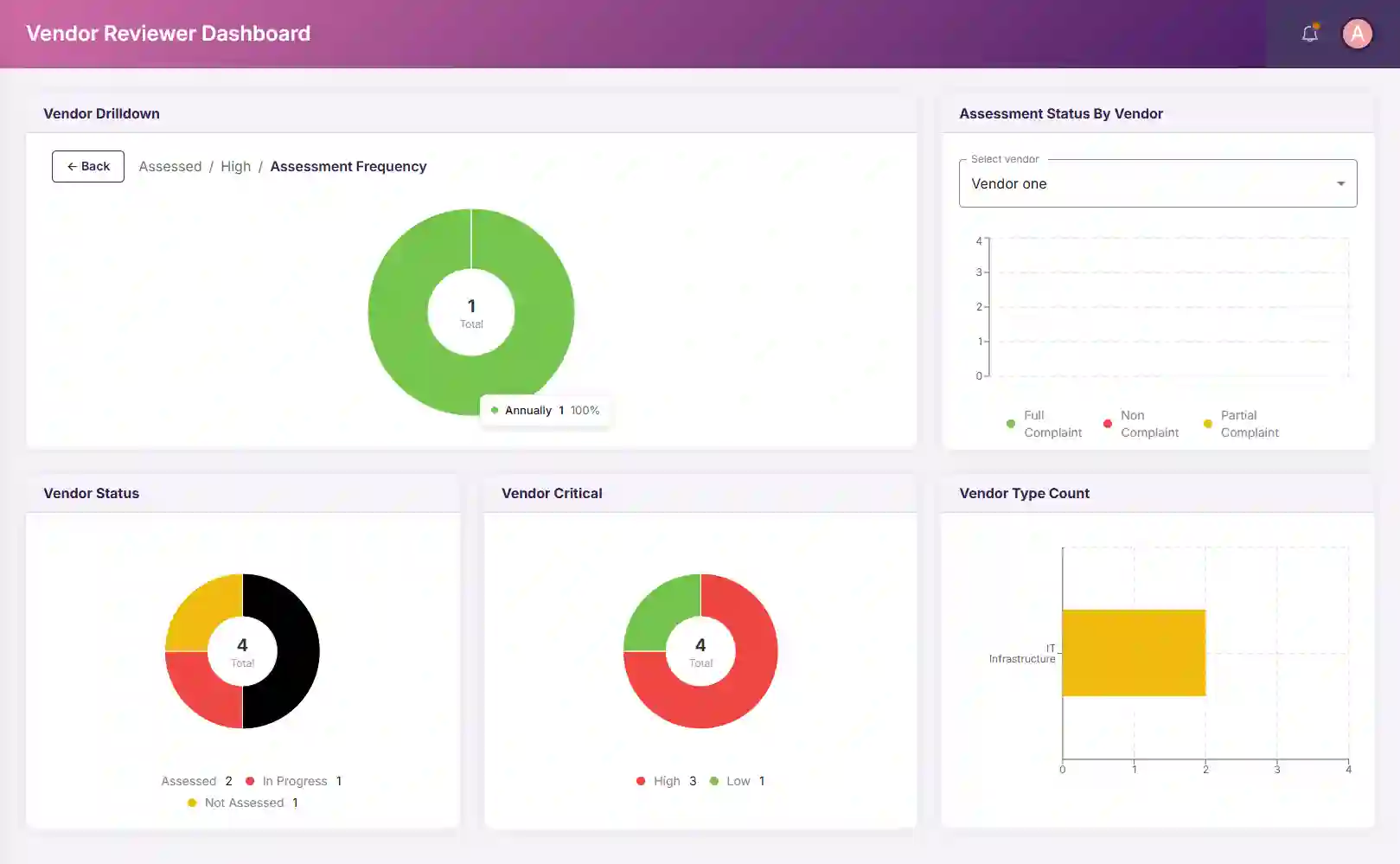This screenshot has width=1400, height=864.
Task: Click the Not Assessed legend yellow dot
Action: click(192, 803)
